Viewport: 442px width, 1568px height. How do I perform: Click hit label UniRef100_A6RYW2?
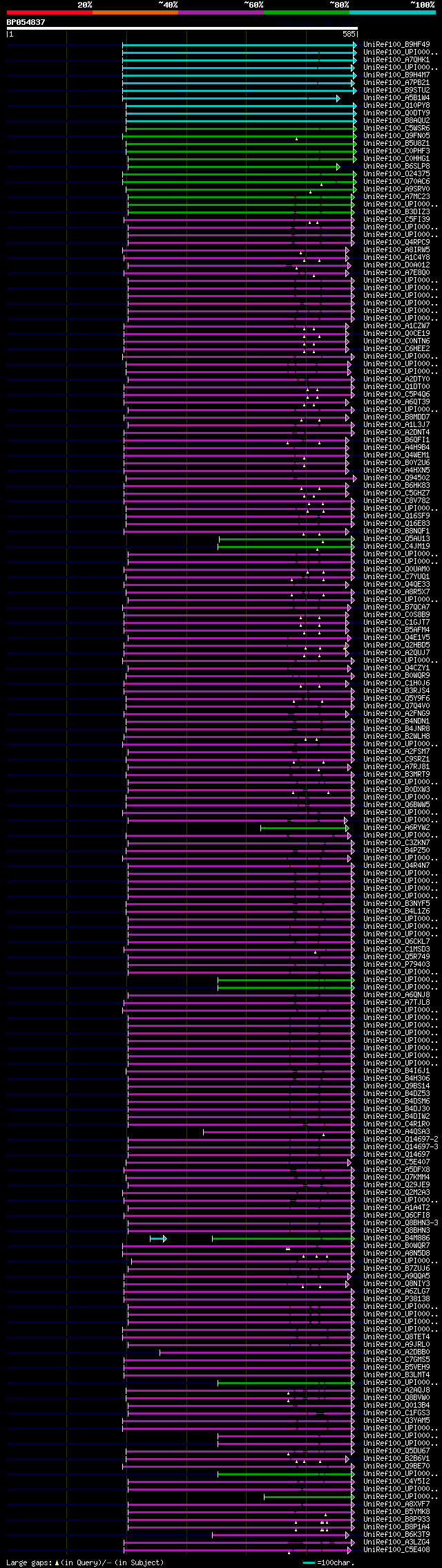click(396, 827)
